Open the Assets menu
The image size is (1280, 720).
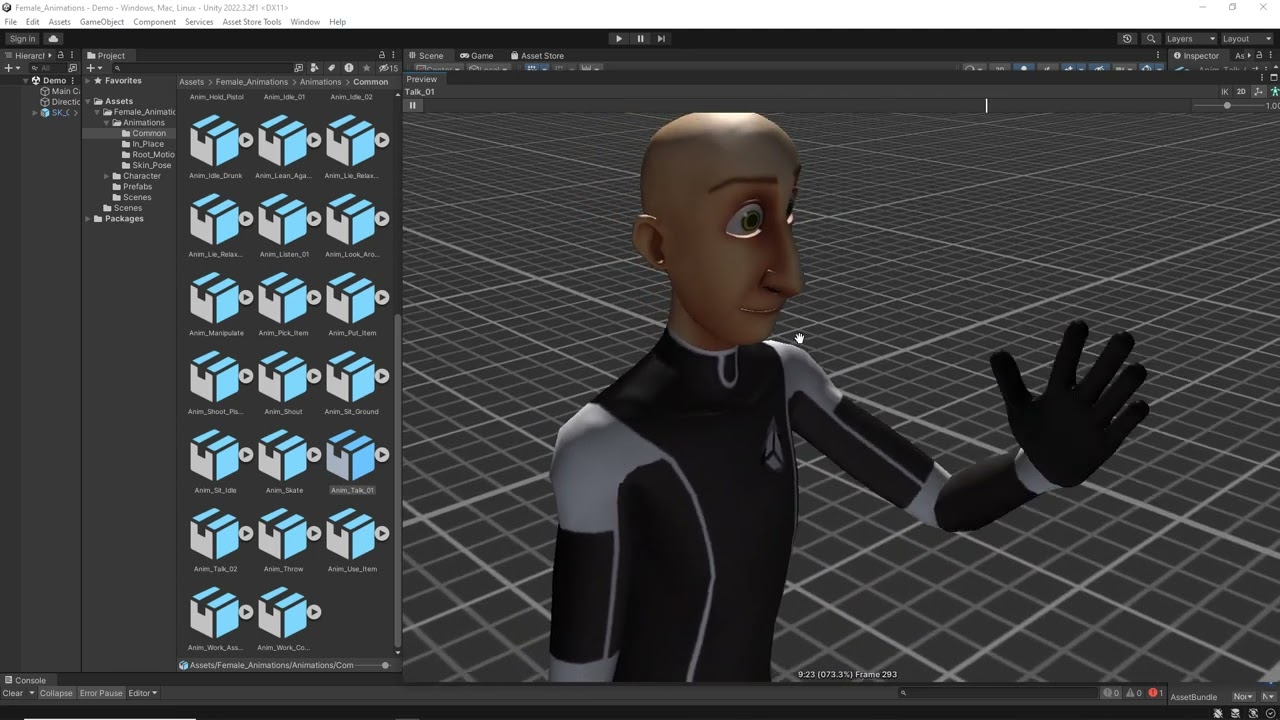pos(59,22)
